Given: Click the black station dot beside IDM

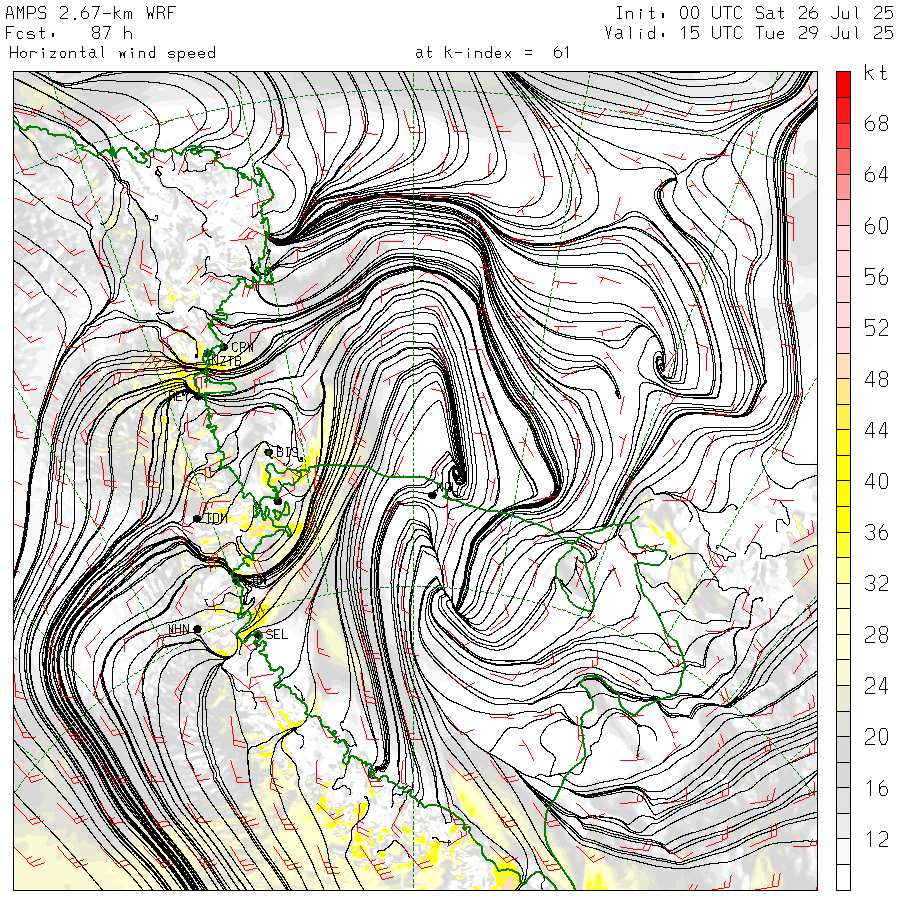Looking at the screenshot, I should tap(197, 519).
